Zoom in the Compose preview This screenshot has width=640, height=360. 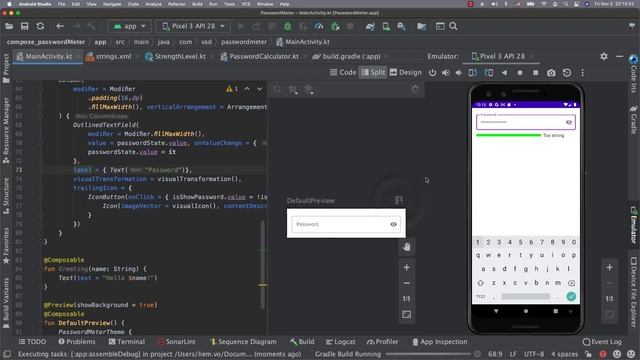click(407, 267)
